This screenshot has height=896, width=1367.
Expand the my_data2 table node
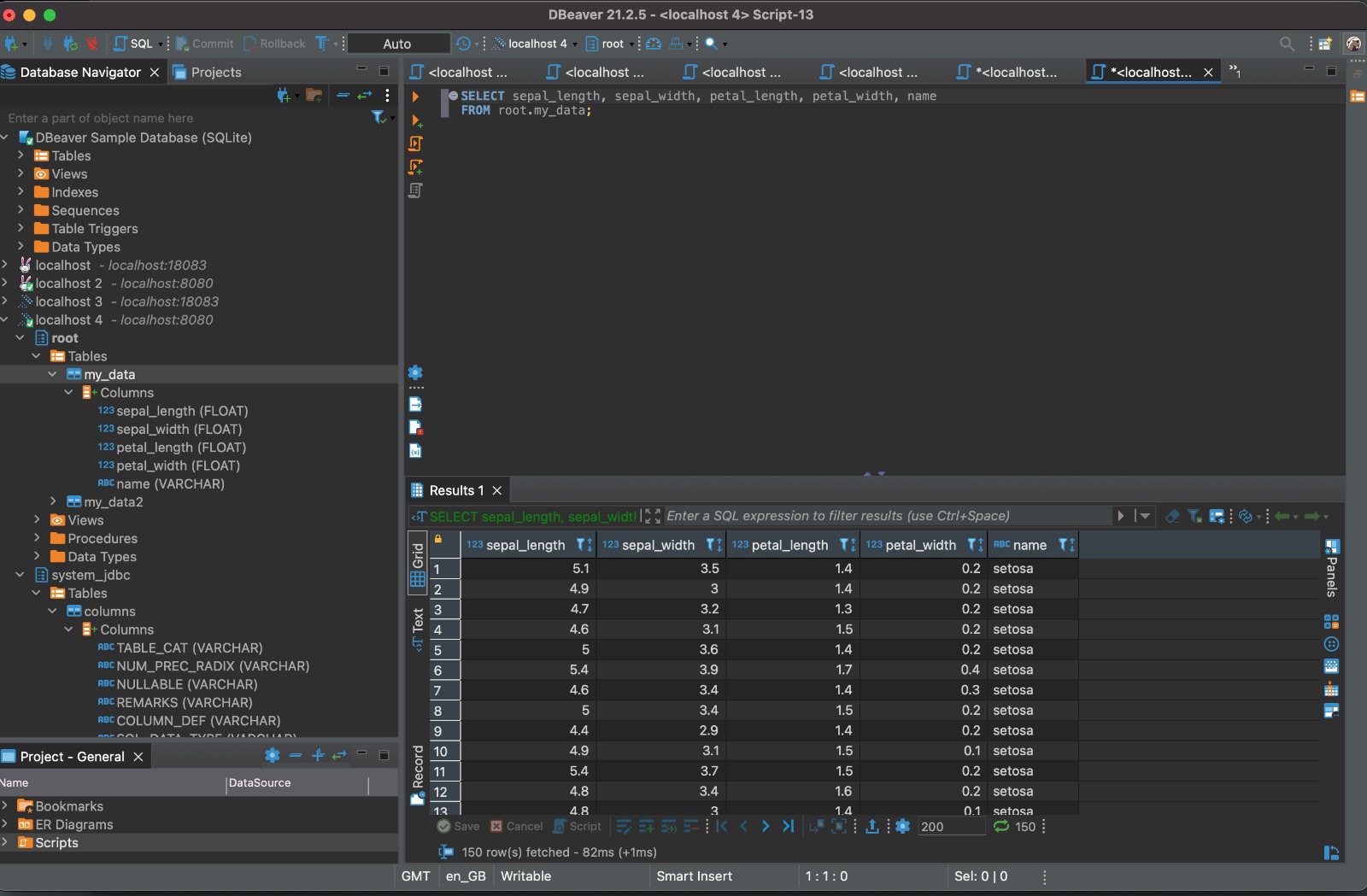[53, 502]
